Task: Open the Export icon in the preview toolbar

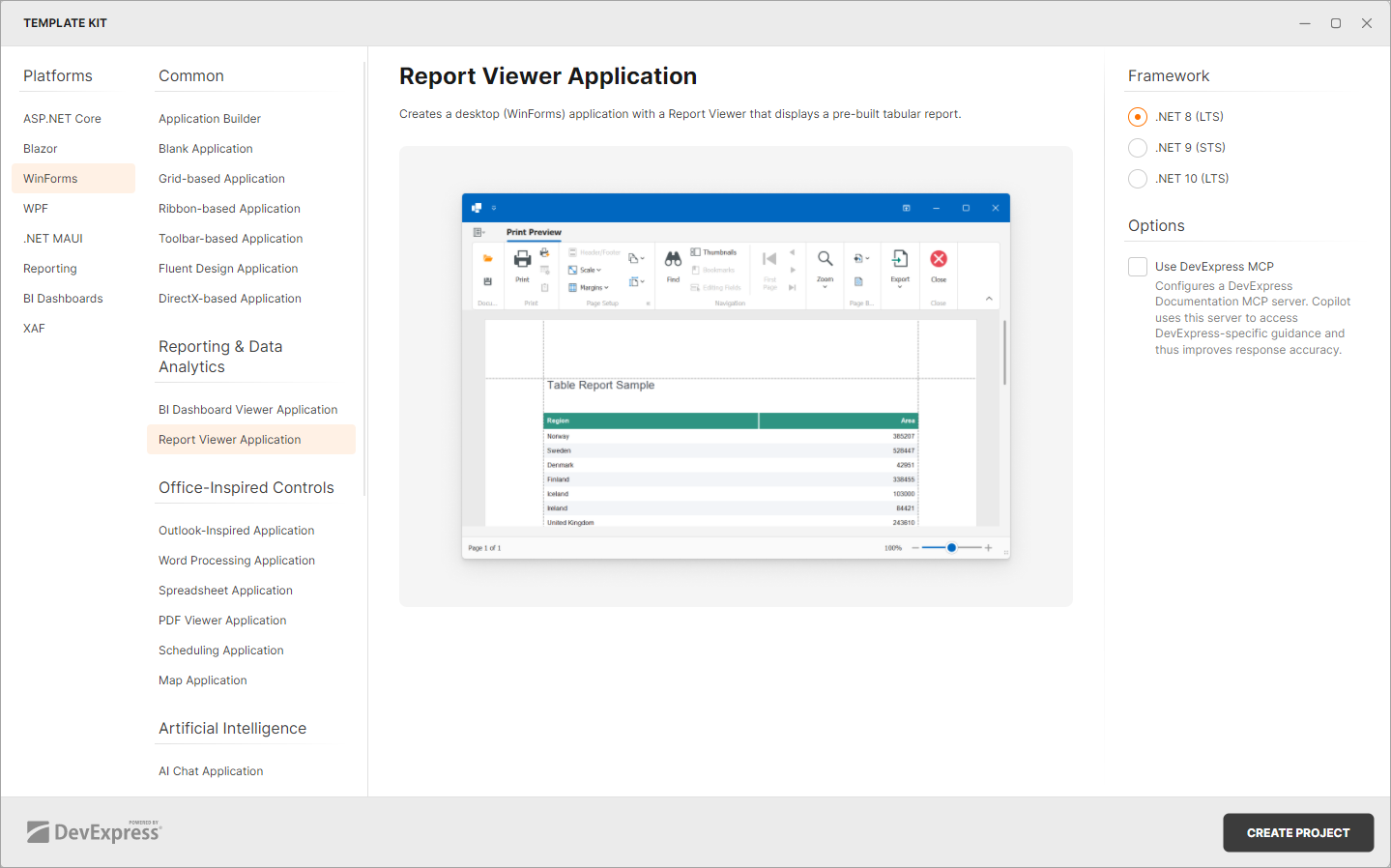Action: click(900, 259)
